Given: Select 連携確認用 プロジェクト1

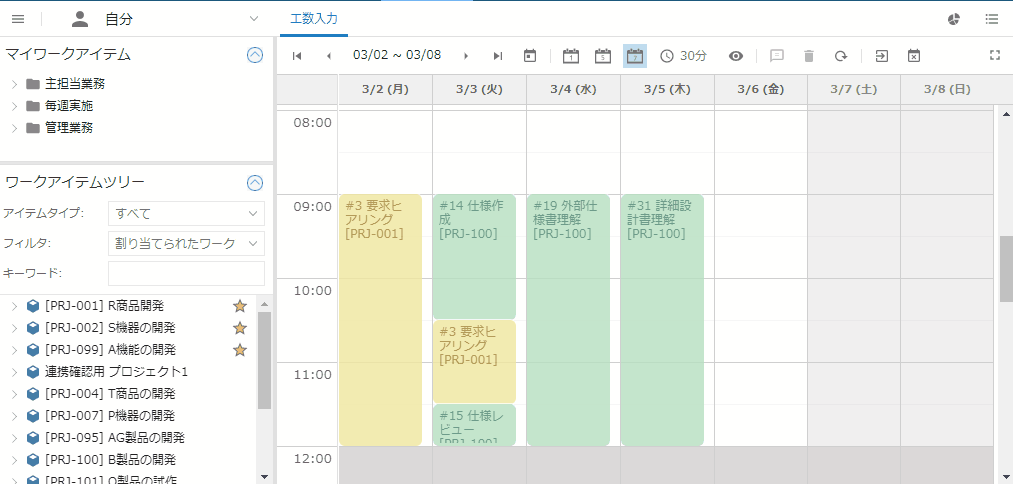Looking at the screenshot, I should point(116,372).
